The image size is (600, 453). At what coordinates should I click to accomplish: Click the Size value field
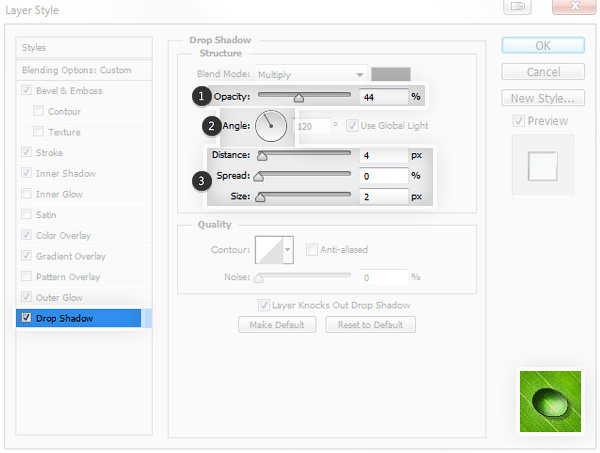383,197
